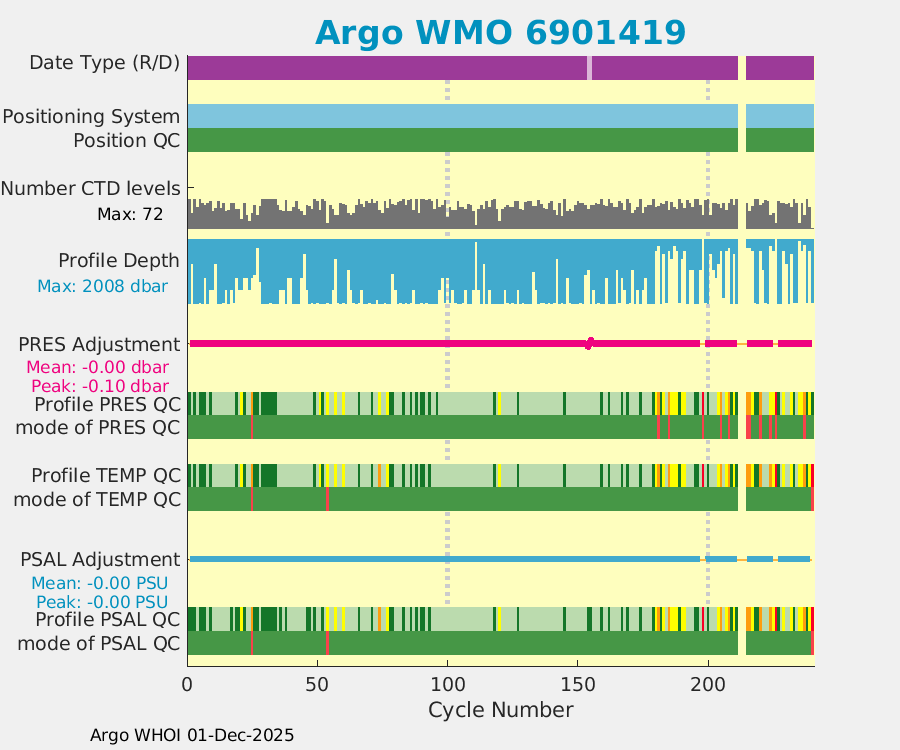This screenshot has height=750, width=900.
Task: Click the "Argo WHOI 01-Dec-2025" footer text
Action: coord(192,735)
